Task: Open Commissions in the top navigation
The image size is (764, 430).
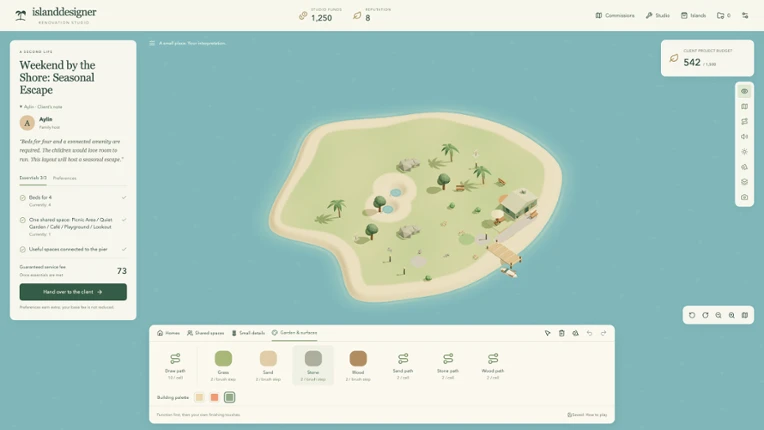Action: point(615,16)
